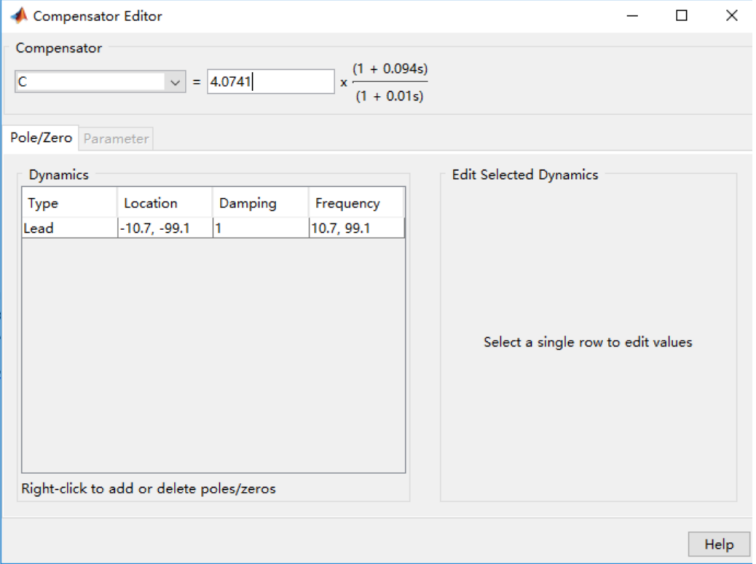The height and width of the screenshot is (564, 756).
Task: Maximize the Compensator Editor window
Action: (x=681, y=16)
